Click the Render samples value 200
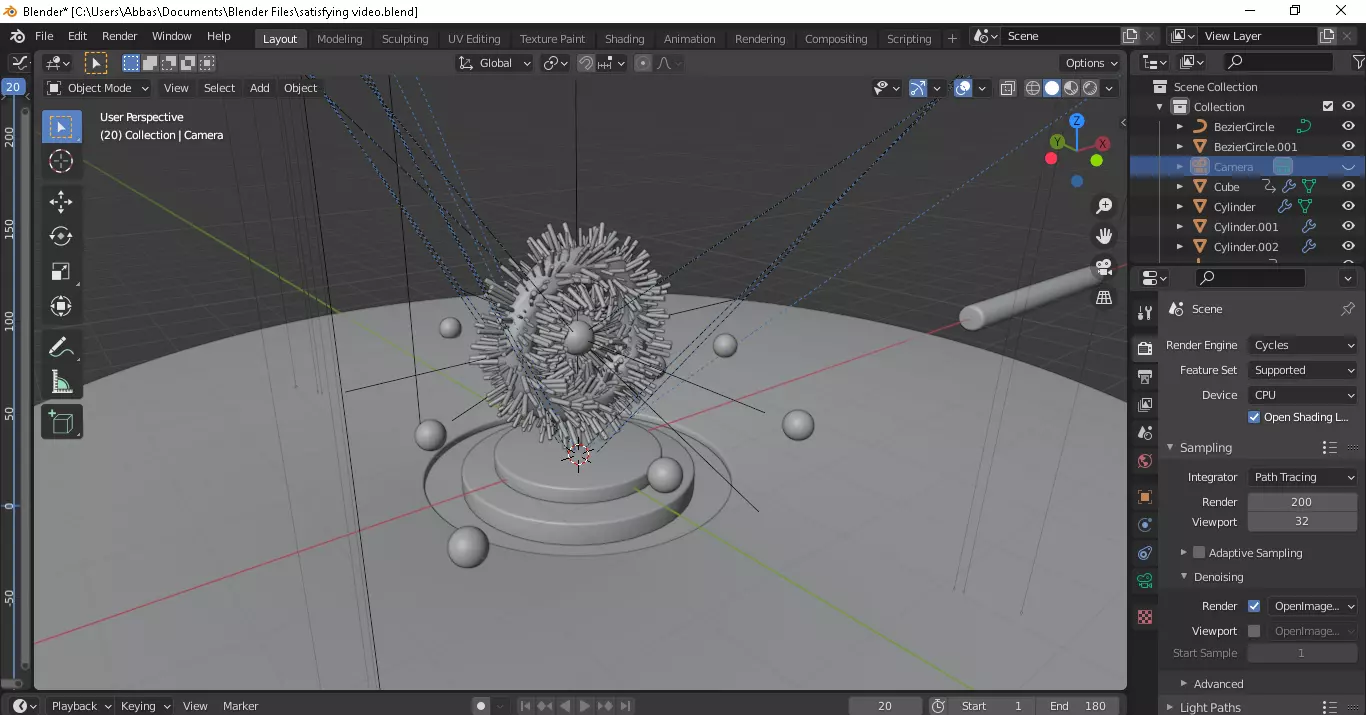 pos(1301,502)
